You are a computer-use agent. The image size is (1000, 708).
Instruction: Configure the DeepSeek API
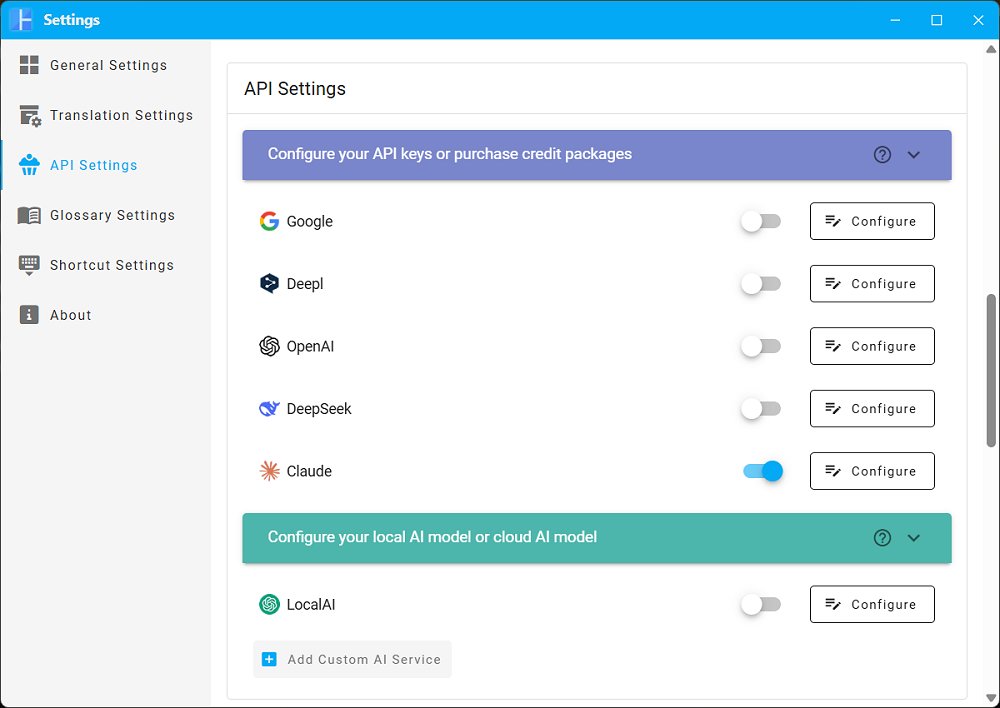[x=872, y=409]
